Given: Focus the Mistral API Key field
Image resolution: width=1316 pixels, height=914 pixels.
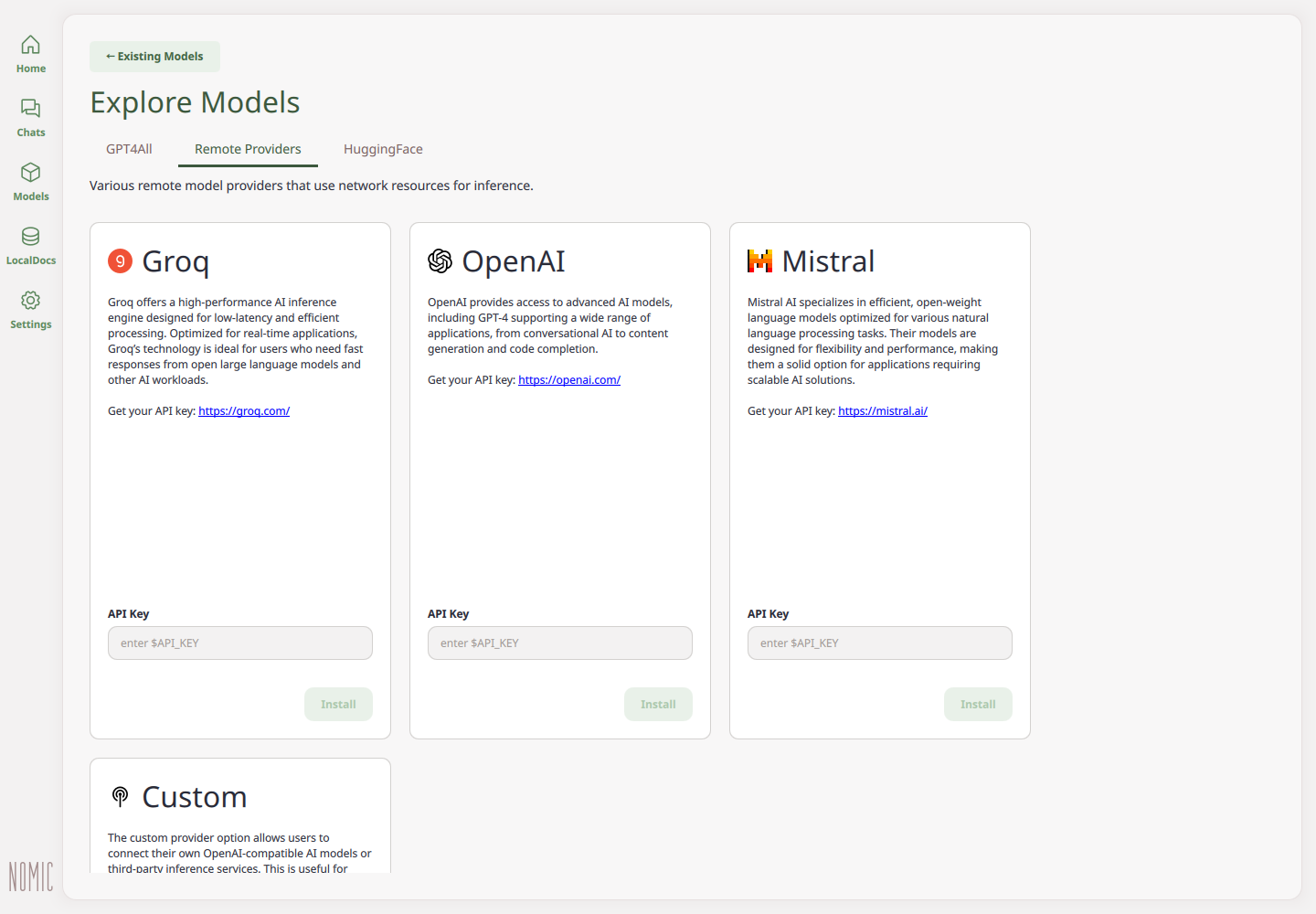Looking at the screenshot, I should point(880,643).
